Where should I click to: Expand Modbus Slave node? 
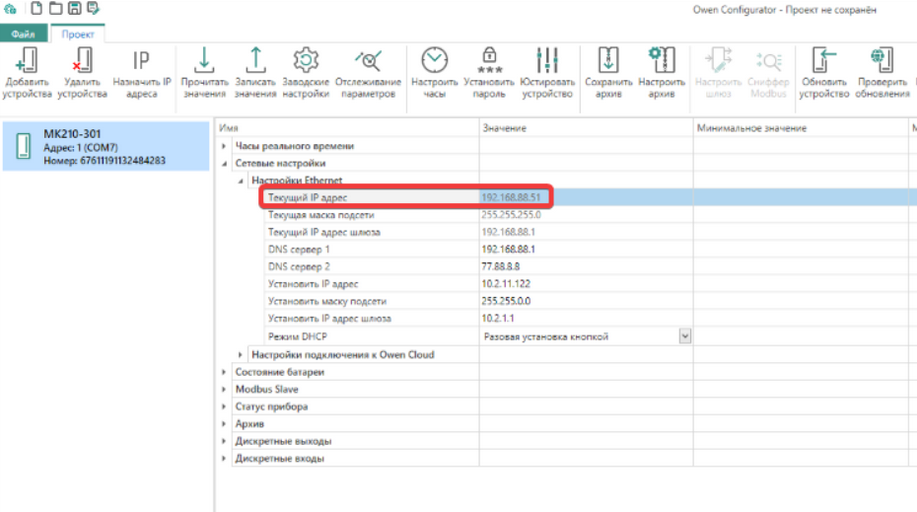click(224, 389)
